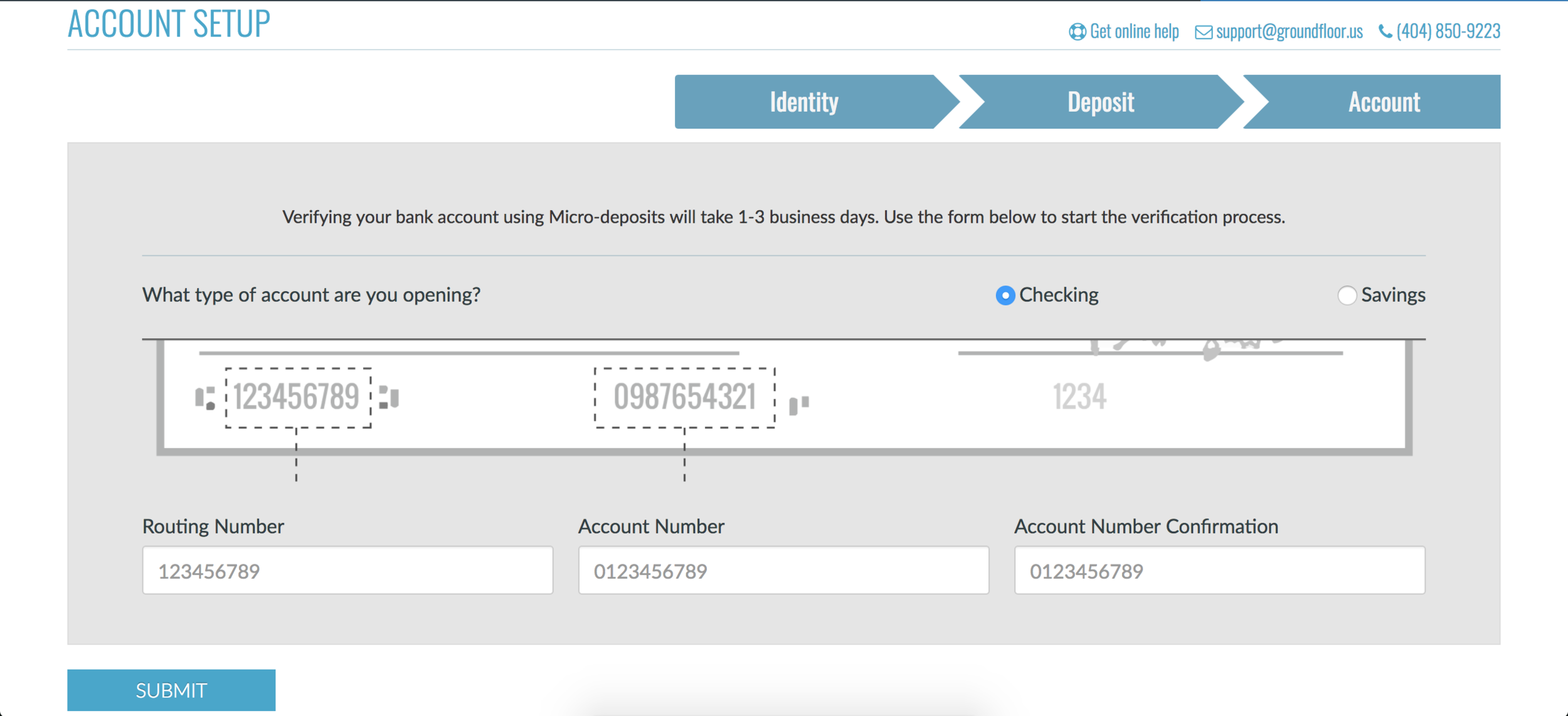Screen dimensions: 1568x716
Task: Submit the bank account form
Action: [171, 690]
